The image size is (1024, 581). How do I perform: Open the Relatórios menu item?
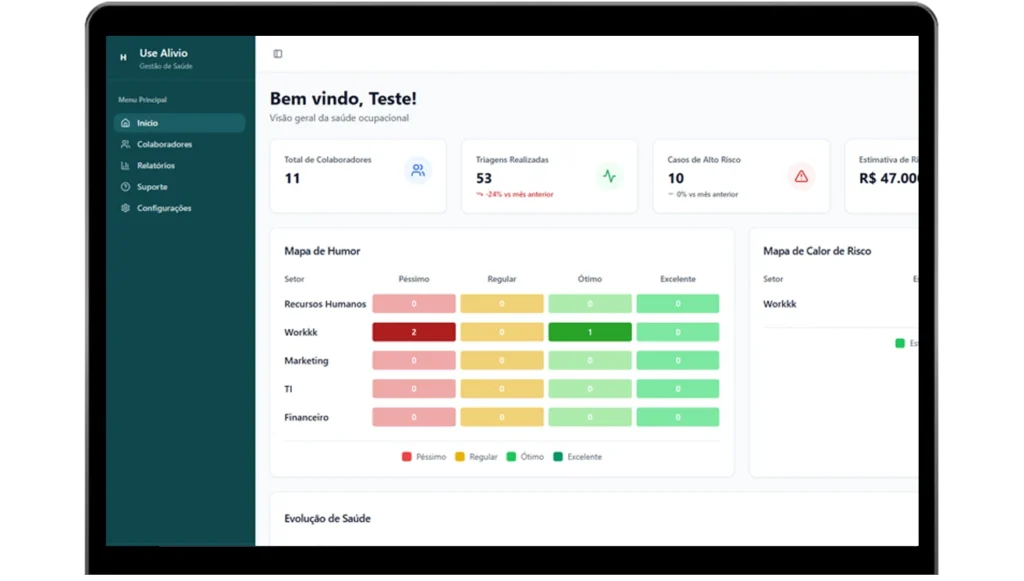pyautogui.click(x=156, y=166)
